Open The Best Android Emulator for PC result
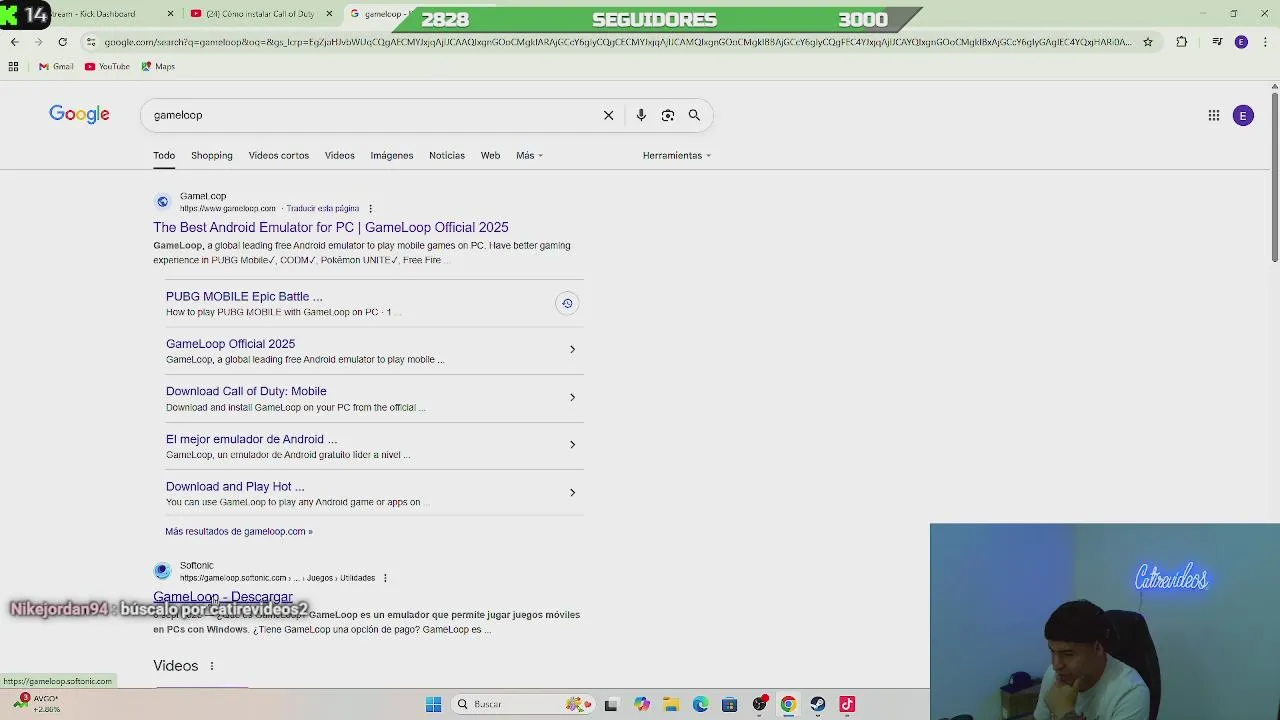Viewport: 1280px width, 720px height. [331, 228]
